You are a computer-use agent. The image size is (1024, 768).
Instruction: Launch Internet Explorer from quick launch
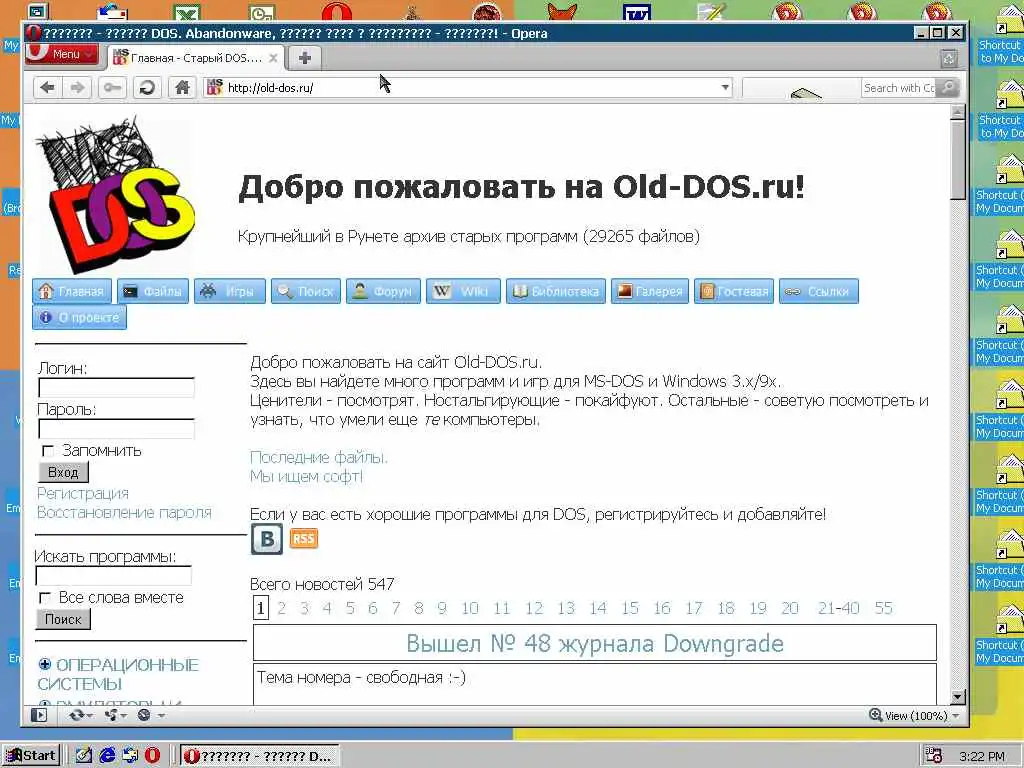click(x=106, y=756)
